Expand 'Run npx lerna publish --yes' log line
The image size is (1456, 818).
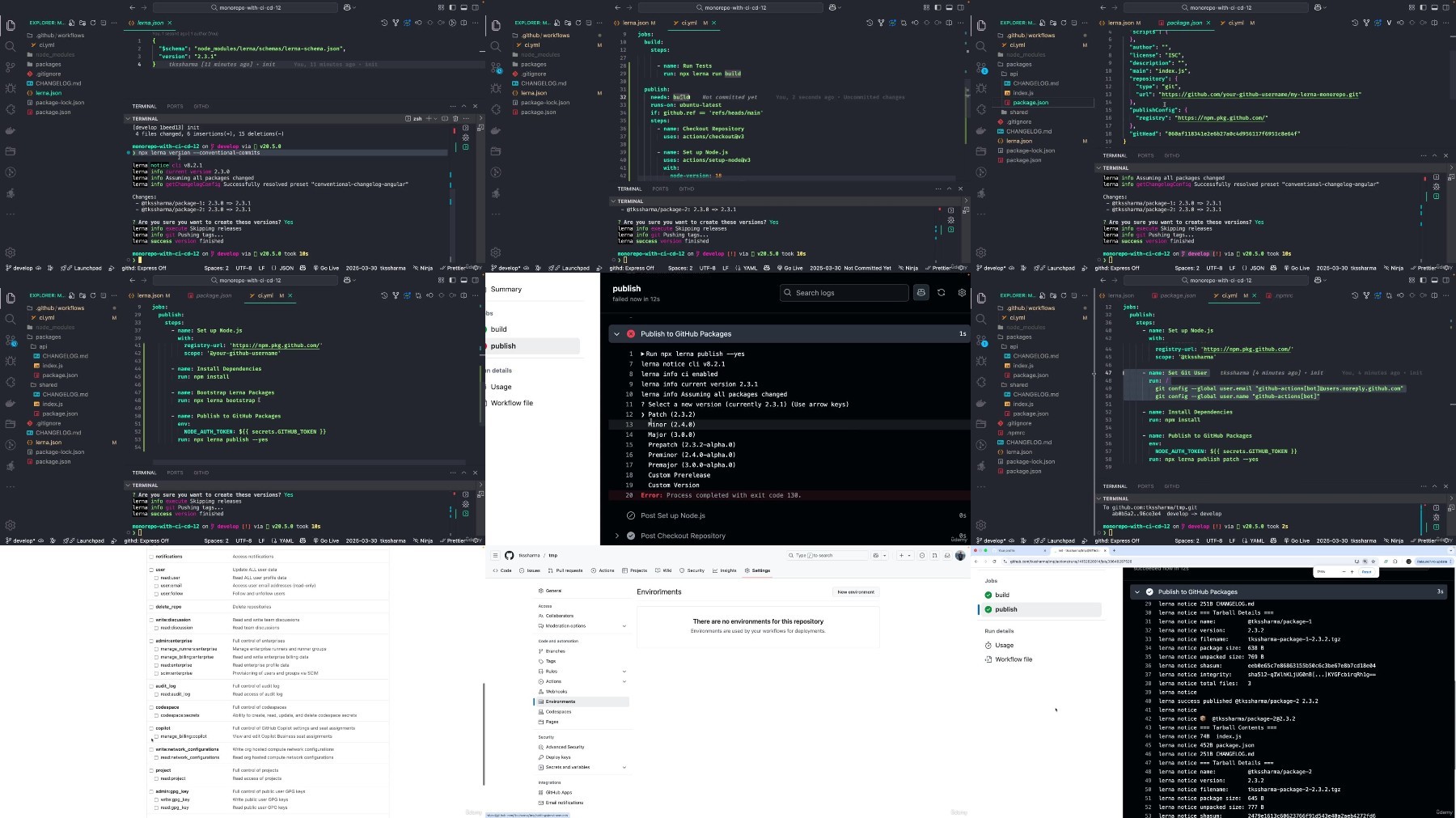643,354
